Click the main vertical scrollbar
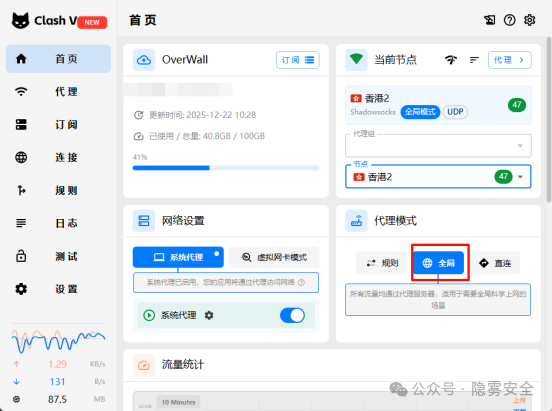The height and width of the screenshot is (411, 552). (549, 120)
